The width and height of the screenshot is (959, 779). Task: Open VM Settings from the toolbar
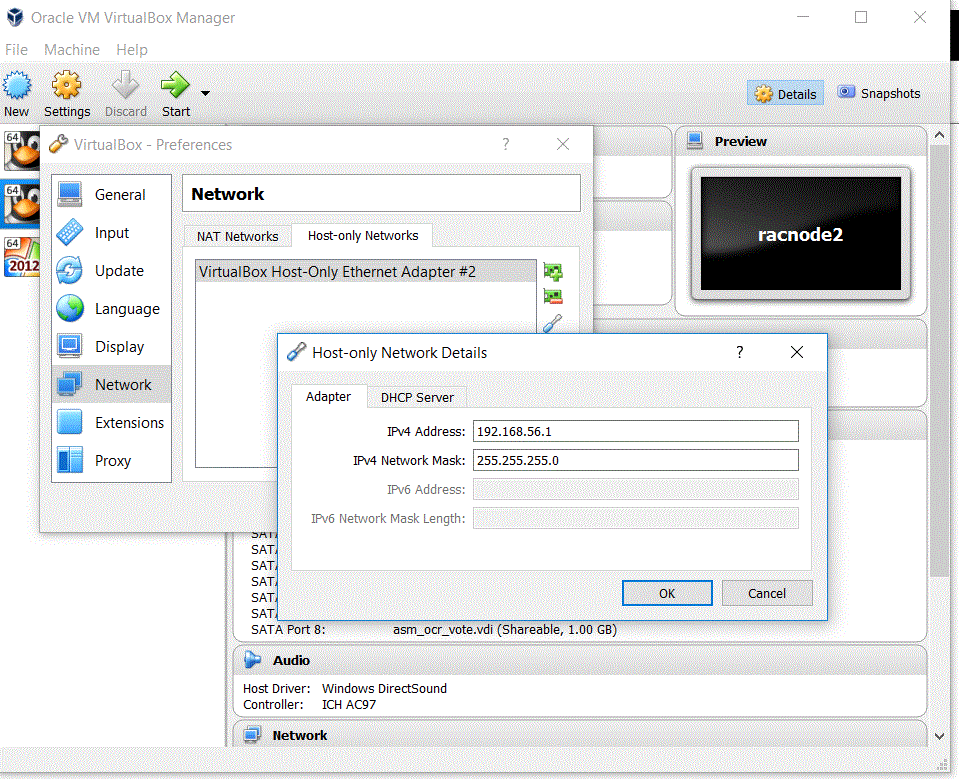(66, 93)
